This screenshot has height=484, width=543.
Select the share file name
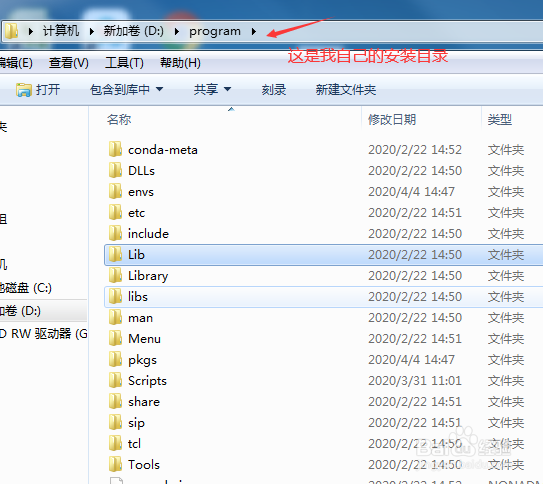[x=144, y=402]
